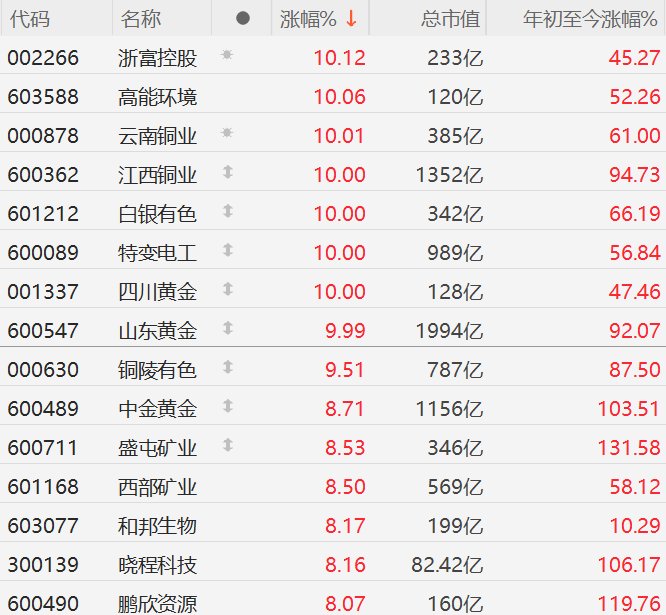
Task: Click the 名称 column header
Action: pyautogui.click(x=140, y=19)
